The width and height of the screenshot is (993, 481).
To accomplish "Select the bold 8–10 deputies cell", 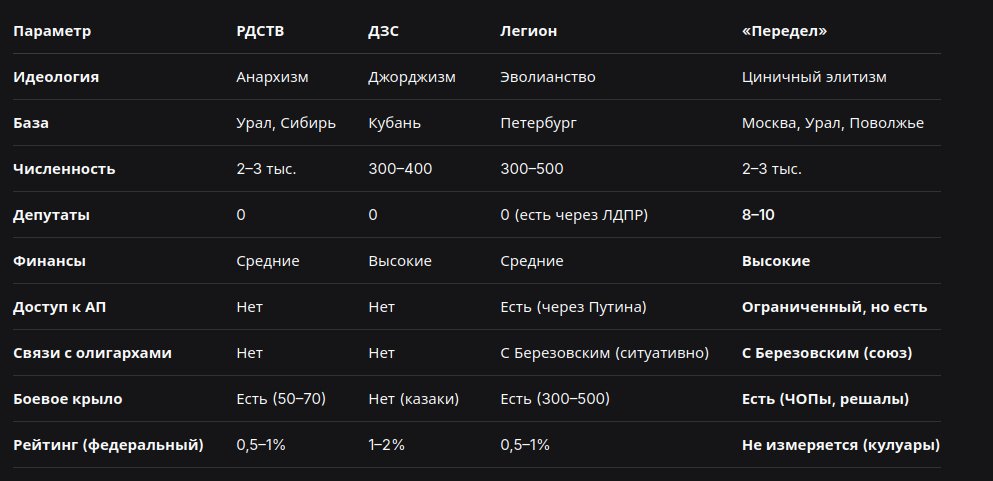I will click(x=758, y=215).
